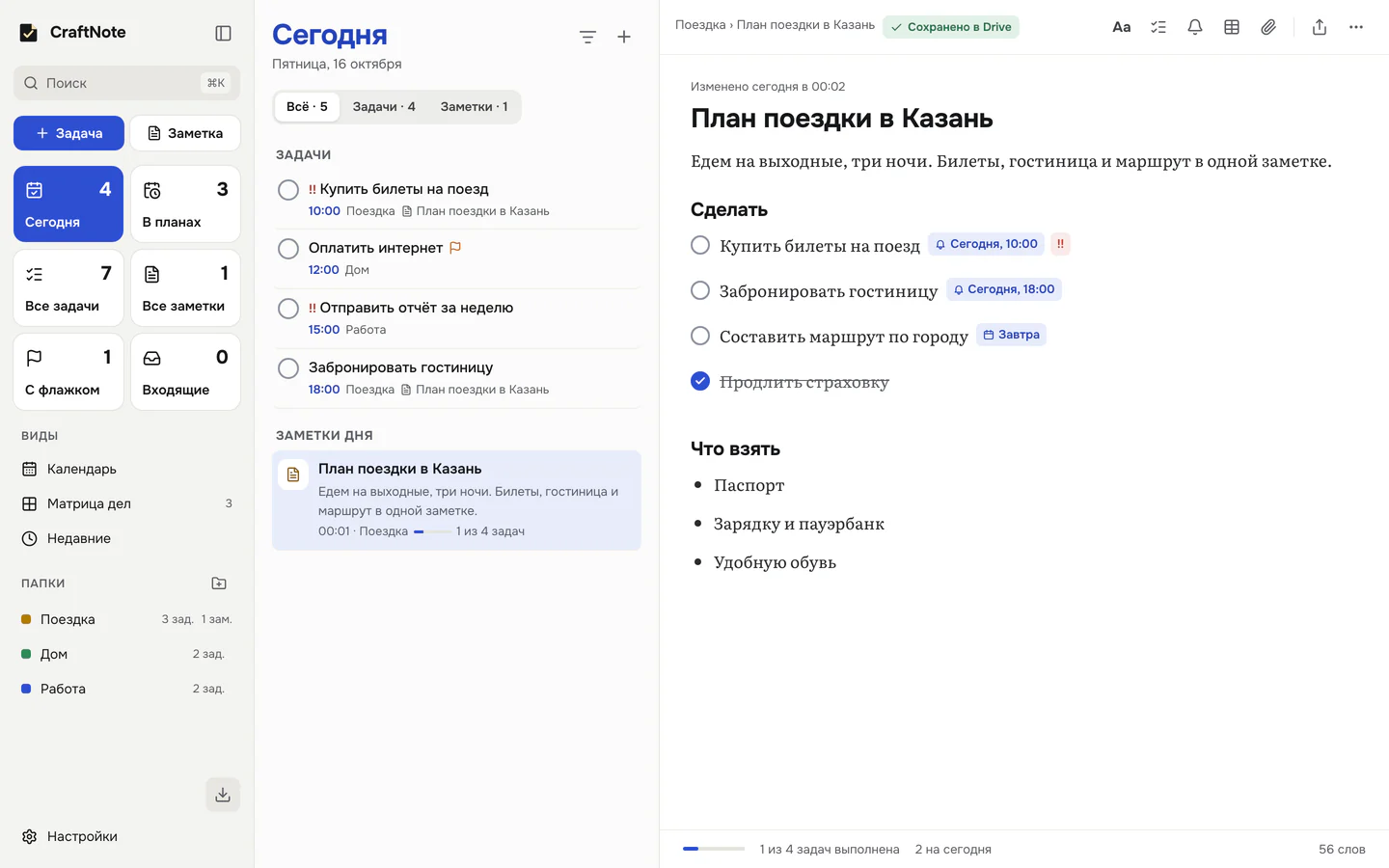This screenshot has width=1389, height=868.
Task: Click the orange swatch of Поездка folder
Action: pos(26,619)
